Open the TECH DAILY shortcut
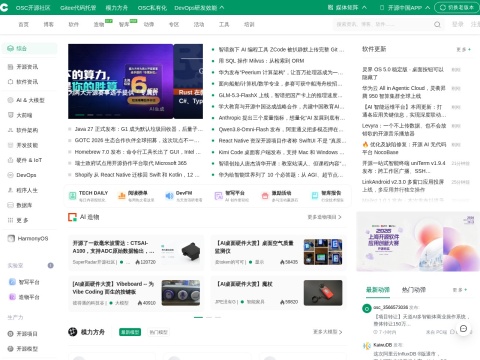Viewport: 480px width, 360px height. (88, 196)
